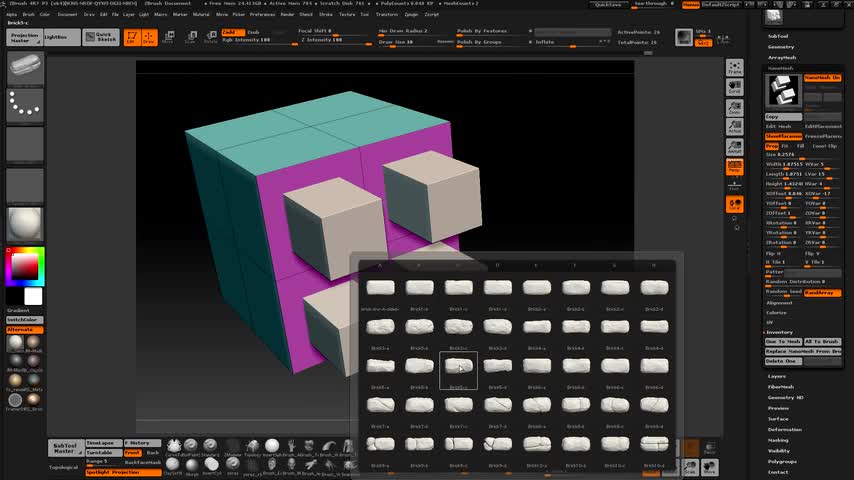
Task: Select the Draw mode button
Action: 148,38
